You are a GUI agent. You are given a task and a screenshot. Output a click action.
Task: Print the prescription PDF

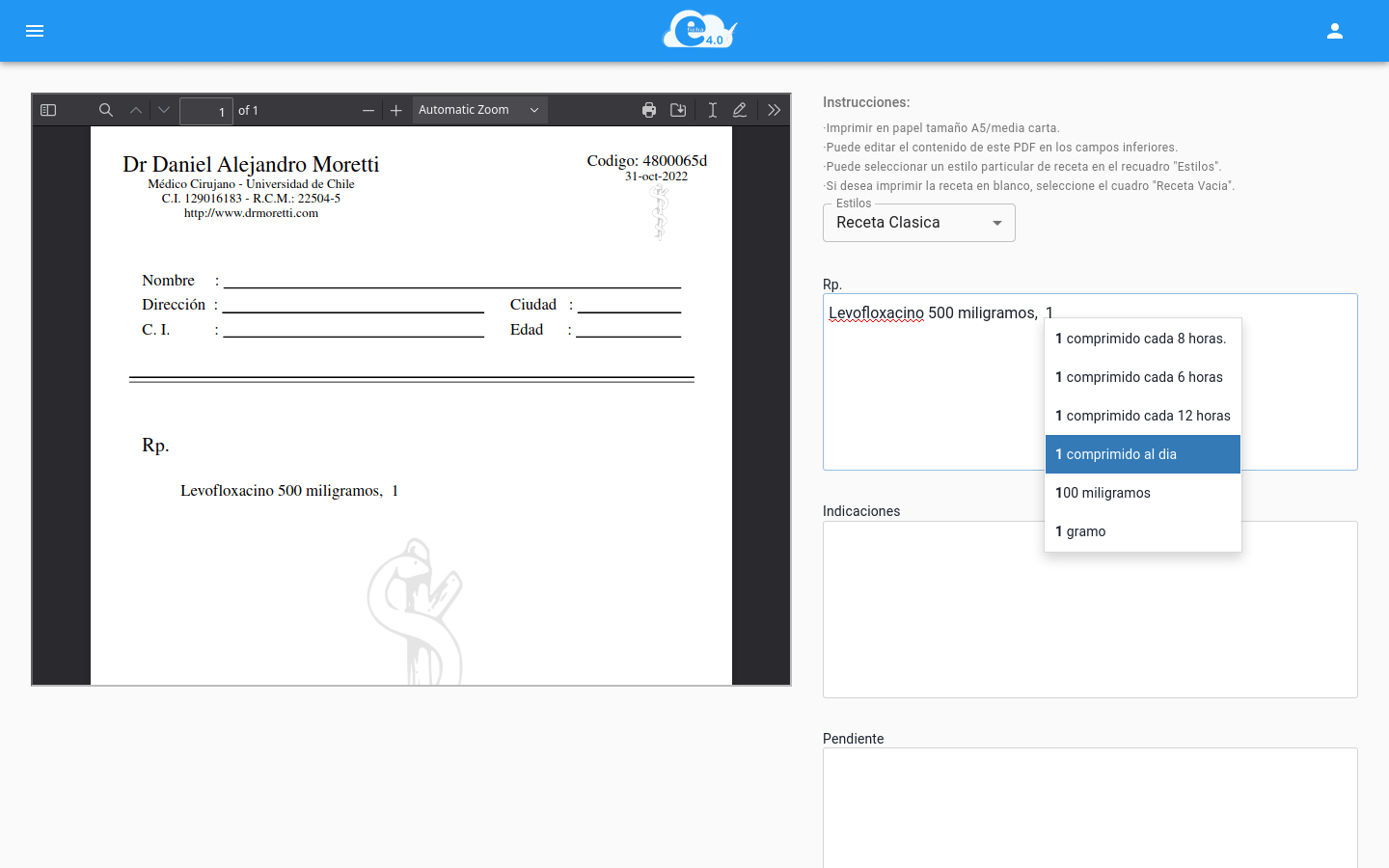(x=649, y=110)
